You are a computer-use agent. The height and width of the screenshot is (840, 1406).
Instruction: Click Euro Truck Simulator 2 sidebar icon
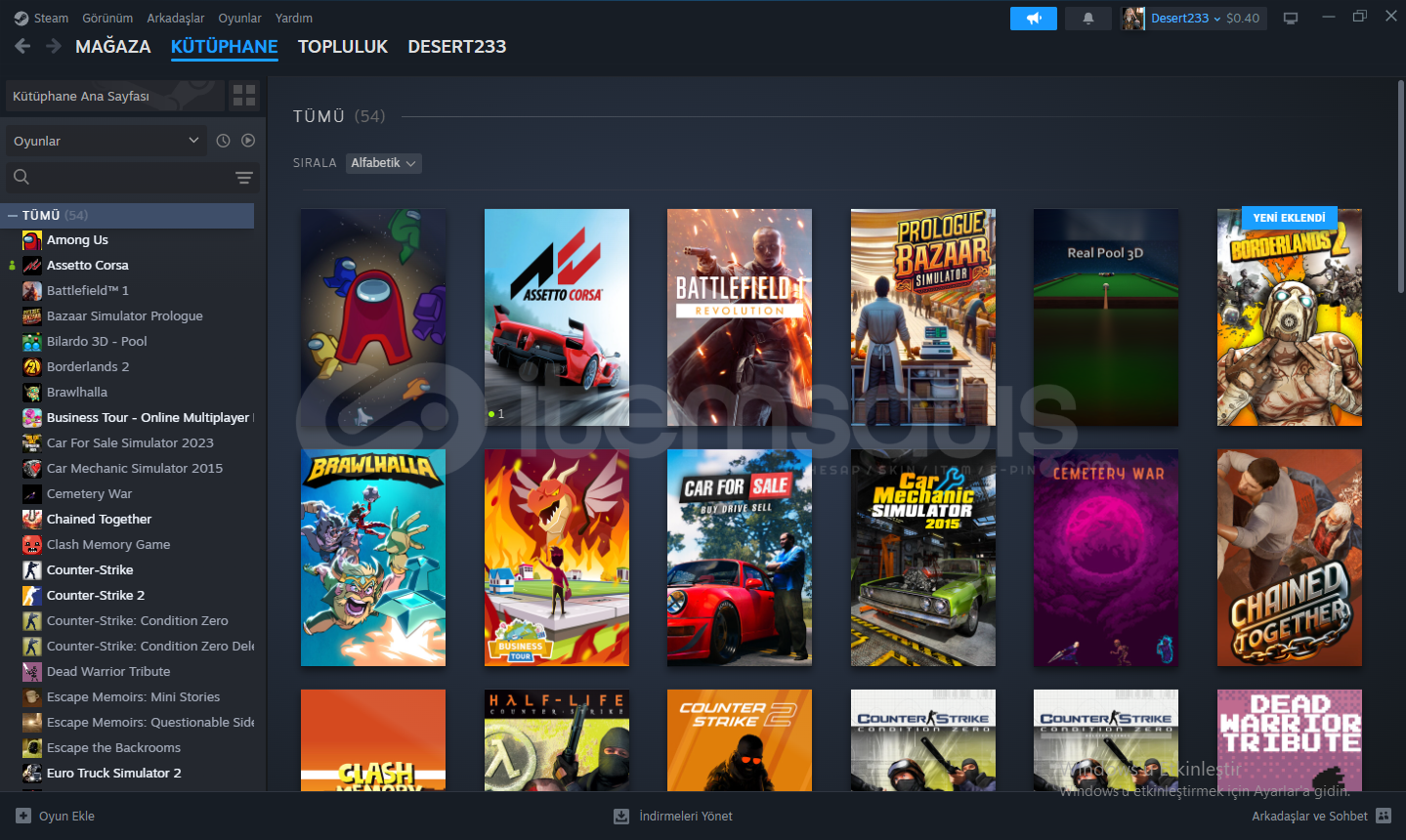(32, 773)
